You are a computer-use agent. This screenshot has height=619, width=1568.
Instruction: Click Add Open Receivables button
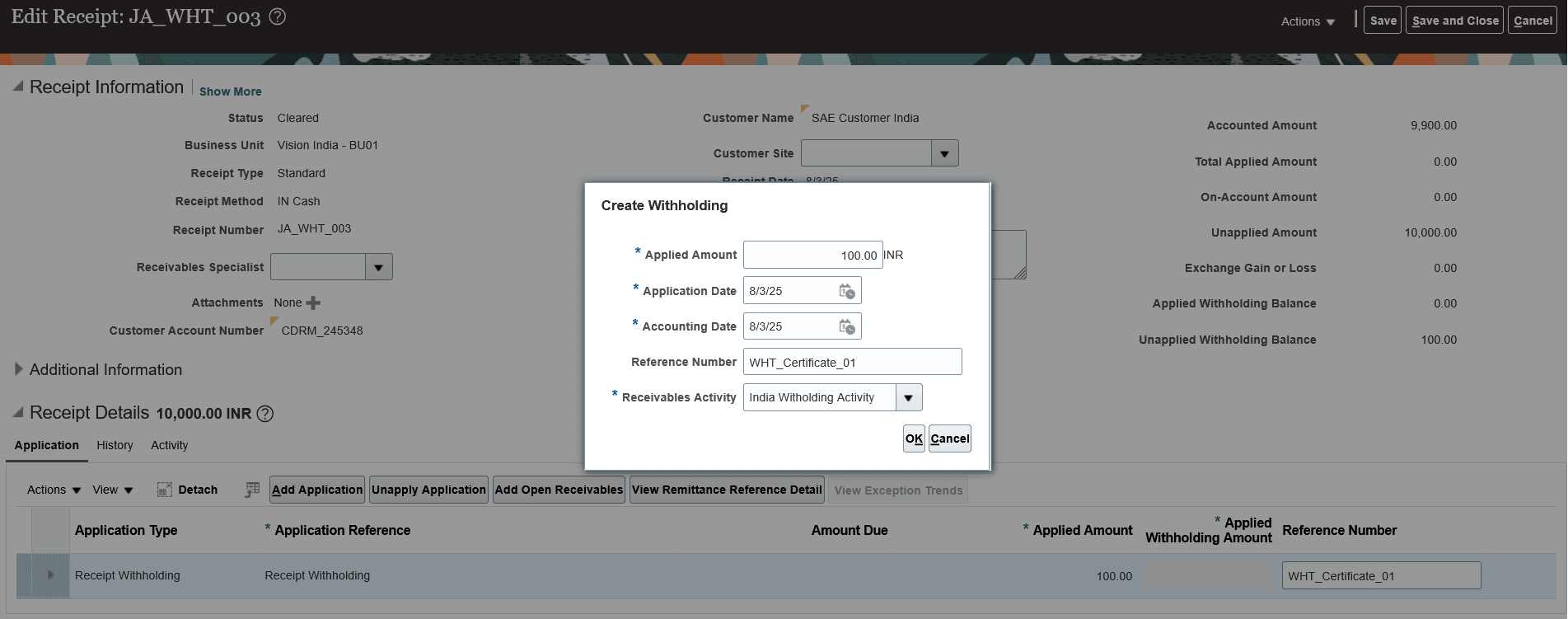[559, 490]
